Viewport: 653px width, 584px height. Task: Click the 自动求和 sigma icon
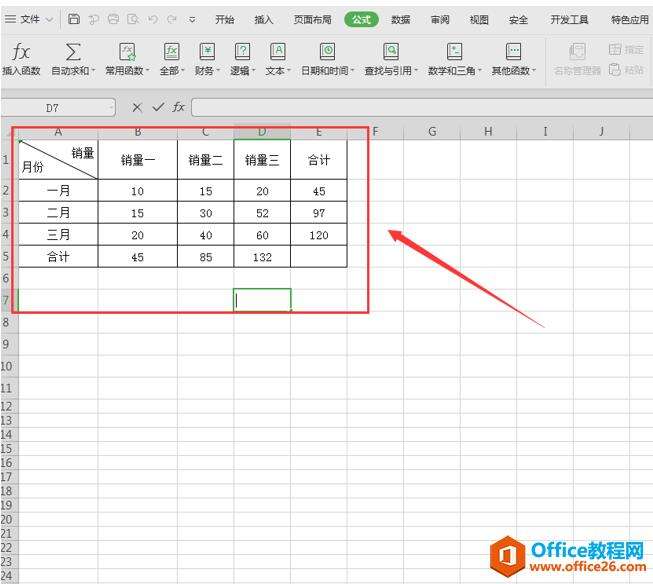(72, 52)
